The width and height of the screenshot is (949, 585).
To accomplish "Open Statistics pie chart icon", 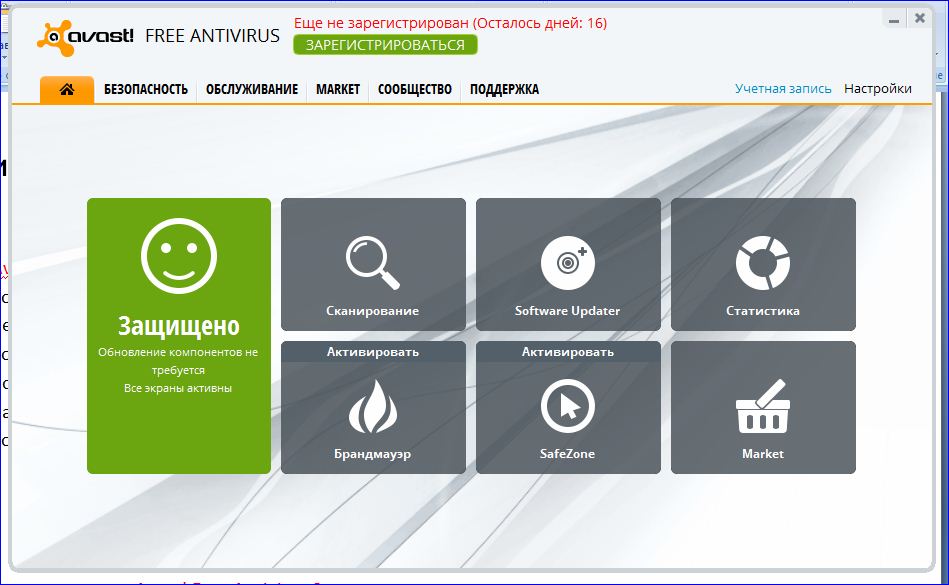I will [x=763, y=263].
